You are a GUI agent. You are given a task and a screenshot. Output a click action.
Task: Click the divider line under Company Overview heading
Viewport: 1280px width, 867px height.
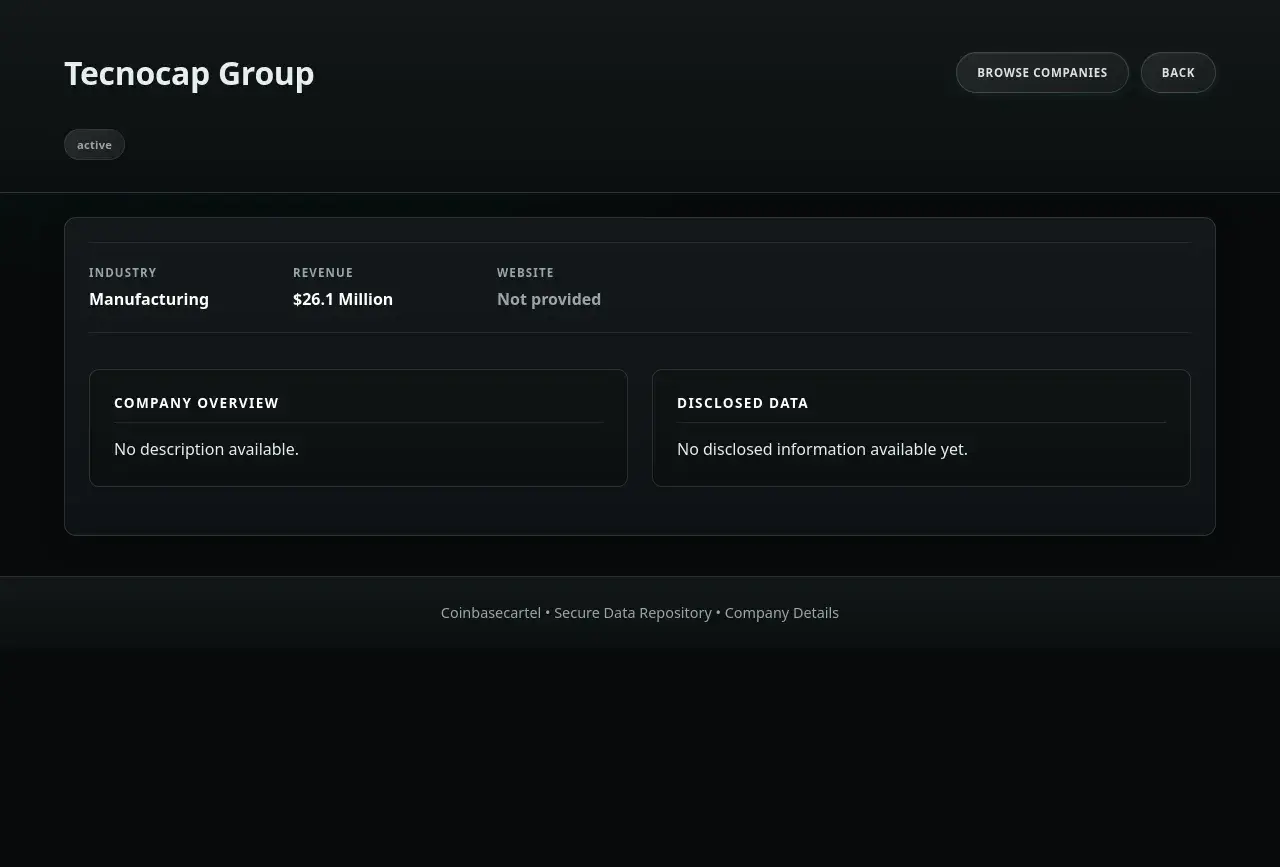click(358, 423)
